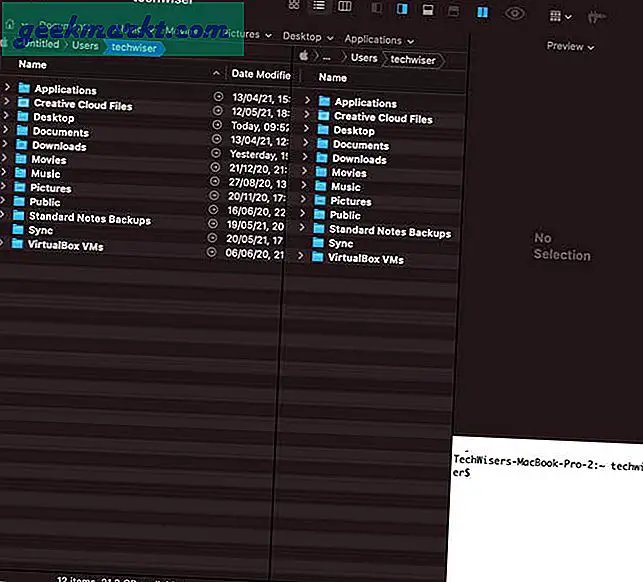
Task: Click VirtualBox VMs folder icon, left pane
Action: (17, 244)
